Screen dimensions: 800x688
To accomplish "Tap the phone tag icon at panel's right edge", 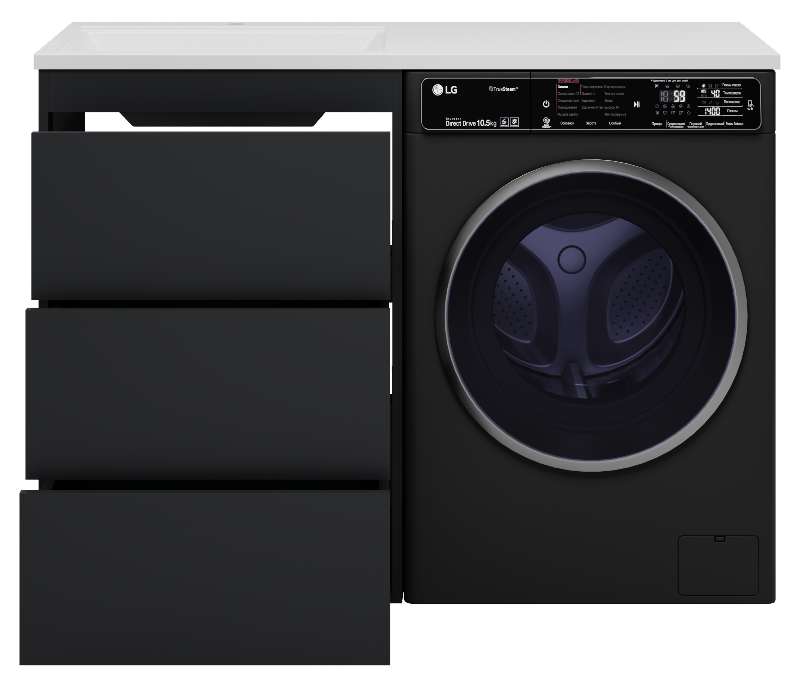I will click(x=750, y=105).
